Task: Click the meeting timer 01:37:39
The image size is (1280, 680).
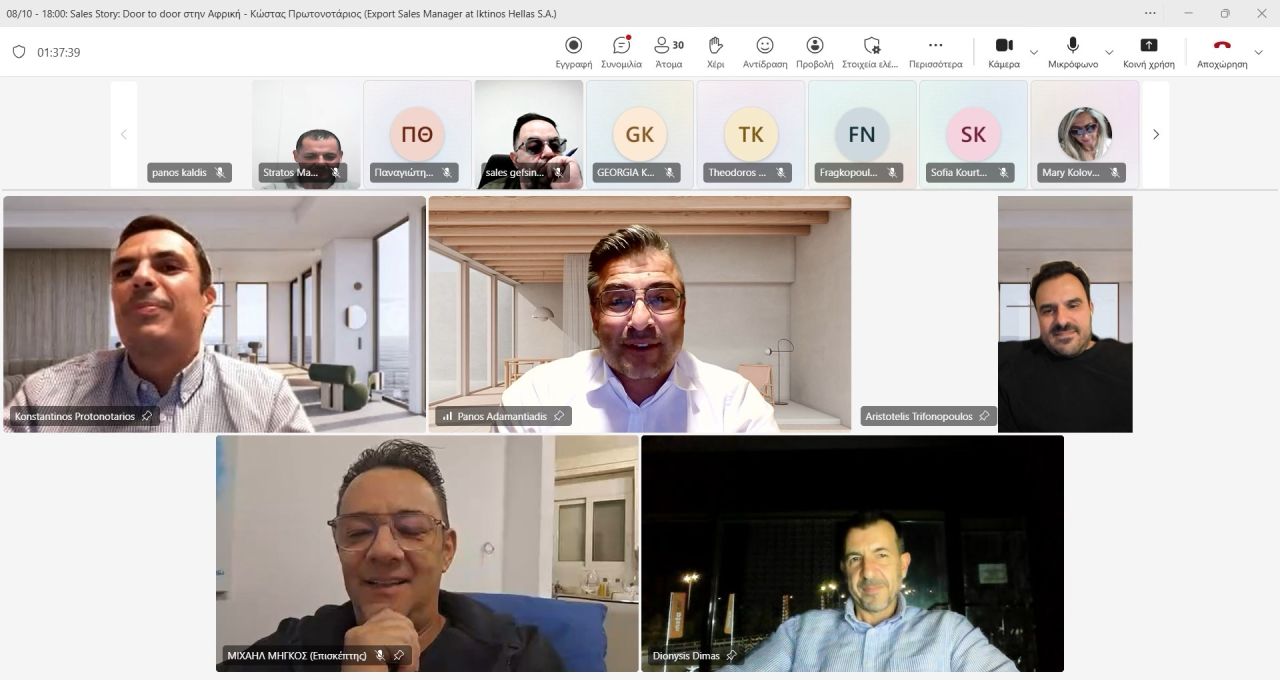Action: pyautogui.click(x=59, y=52)
